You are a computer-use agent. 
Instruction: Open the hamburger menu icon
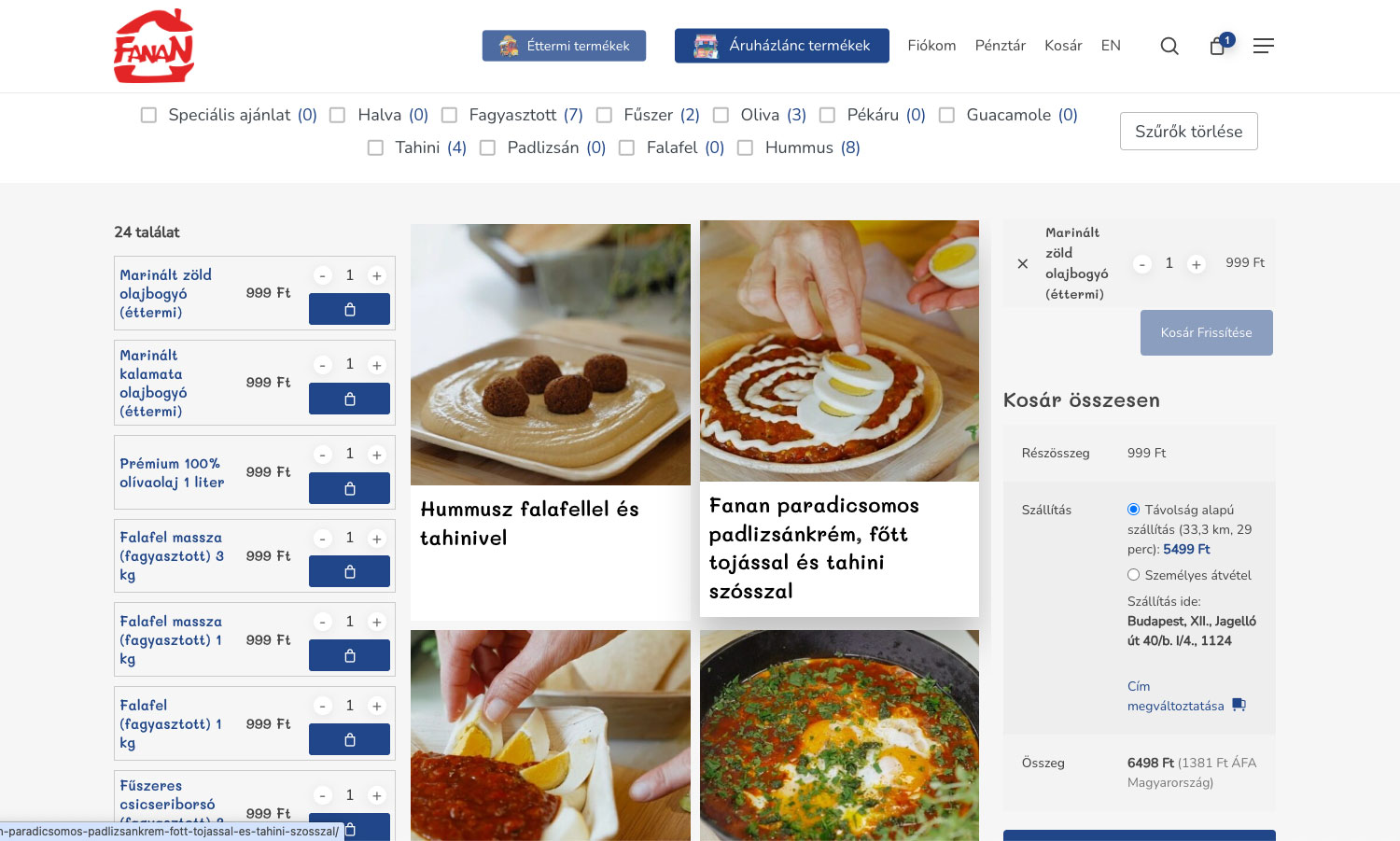(1263, 46)
